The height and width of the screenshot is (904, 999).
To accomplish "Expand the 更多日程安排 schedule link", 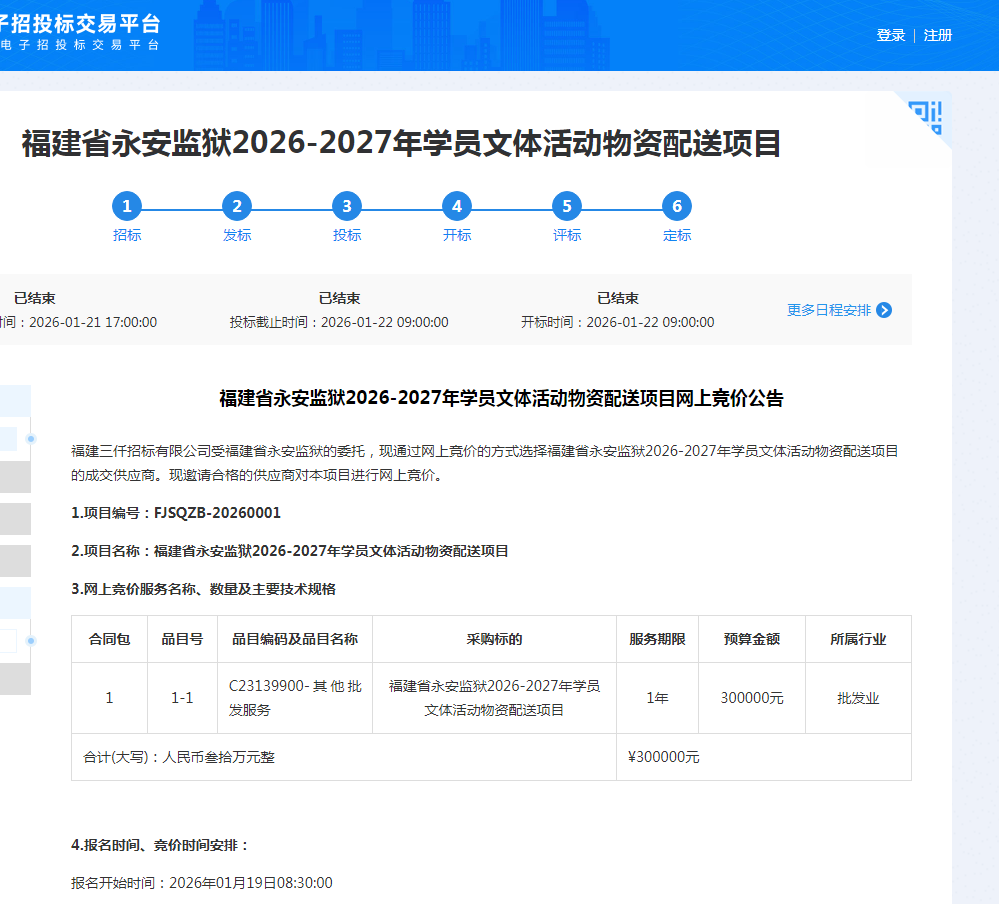I will tap(828, 310).
